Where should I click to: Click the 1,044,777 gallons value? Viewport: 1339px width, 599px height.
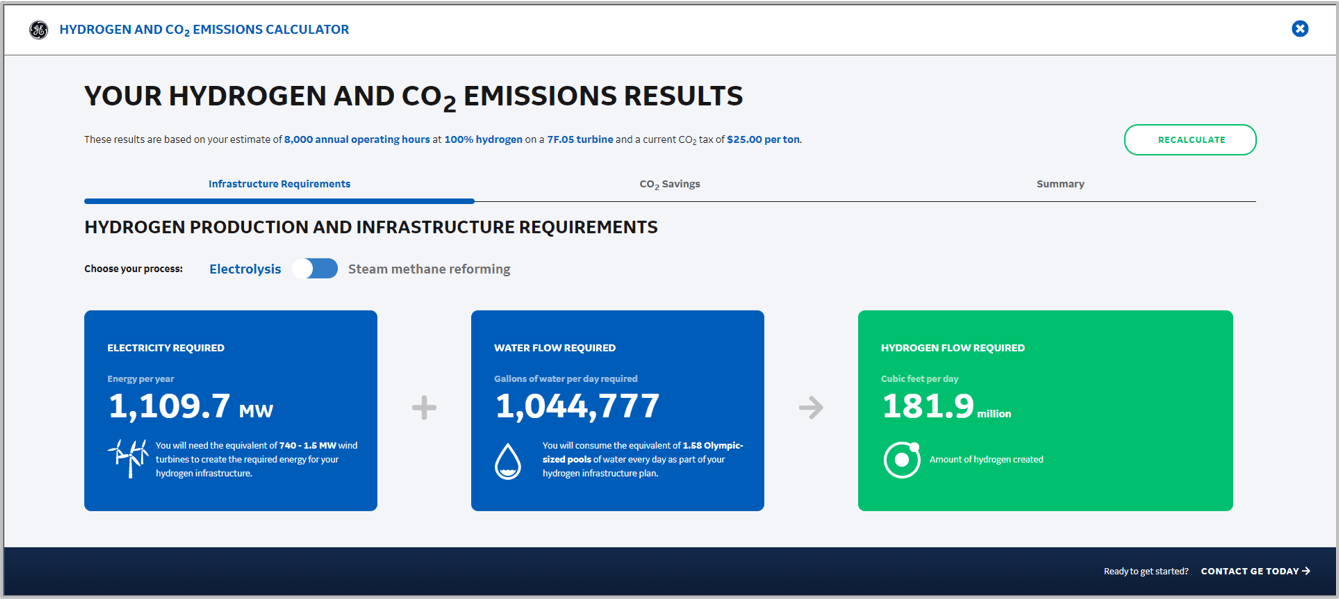point(577,406)
